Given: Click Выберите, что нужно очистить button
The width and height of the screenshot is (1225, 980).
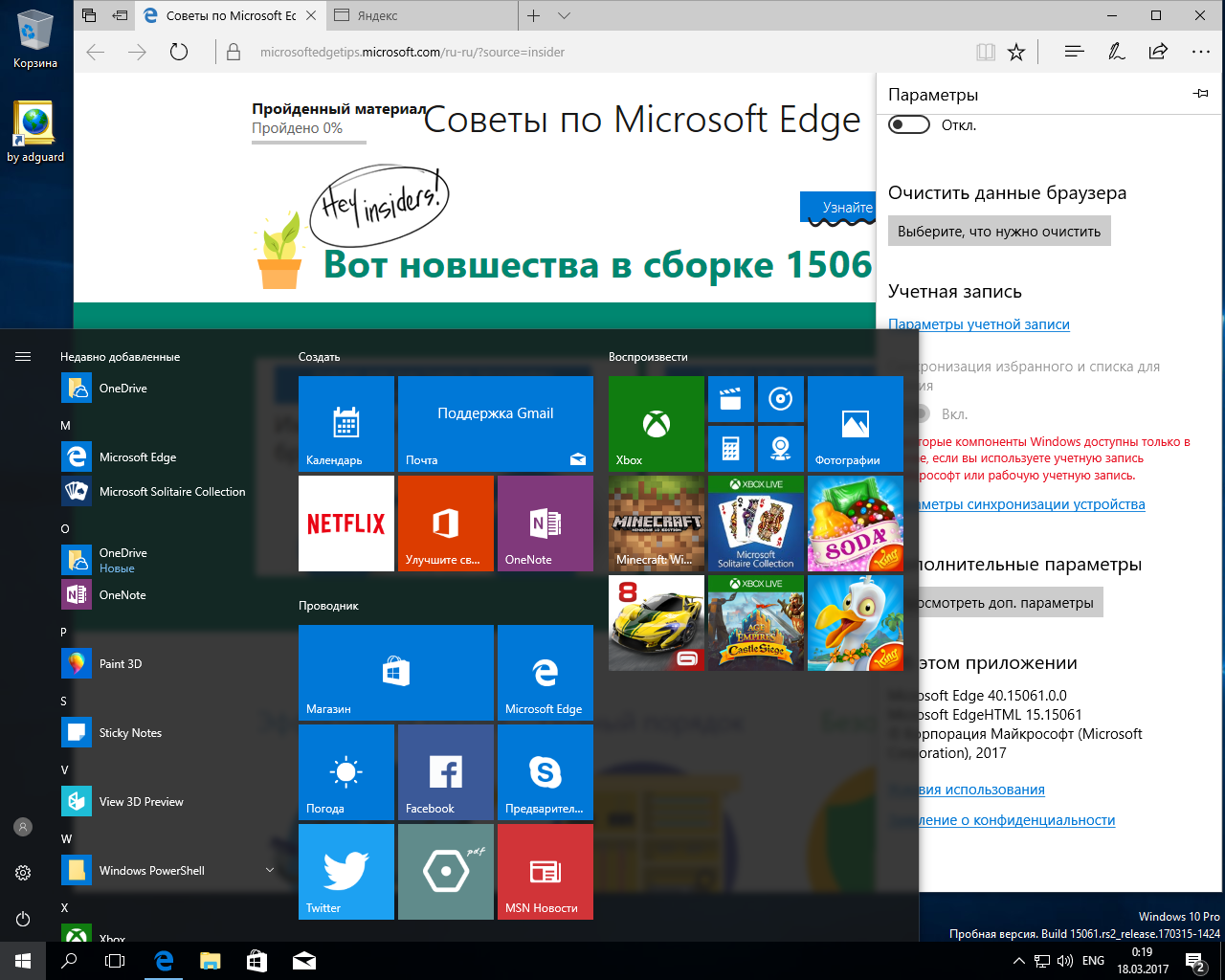Looking at the screenshot, I should point(999,232).
